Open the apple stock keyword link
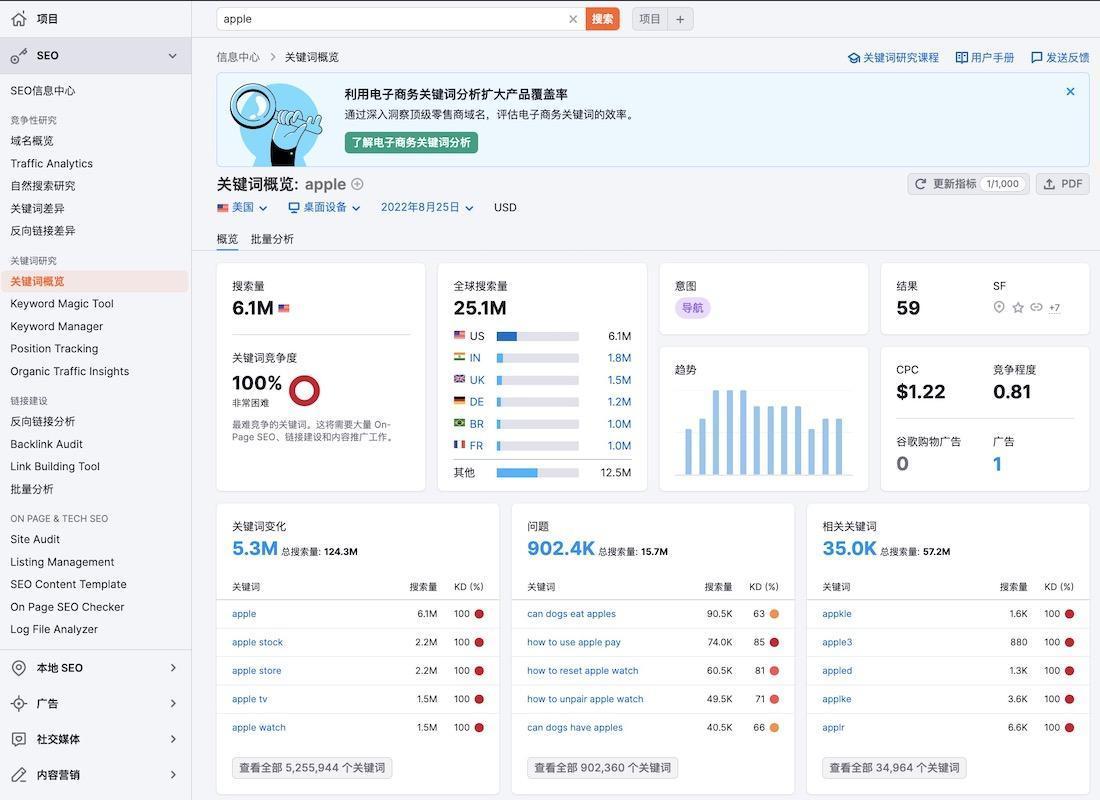 pos(257,643)
